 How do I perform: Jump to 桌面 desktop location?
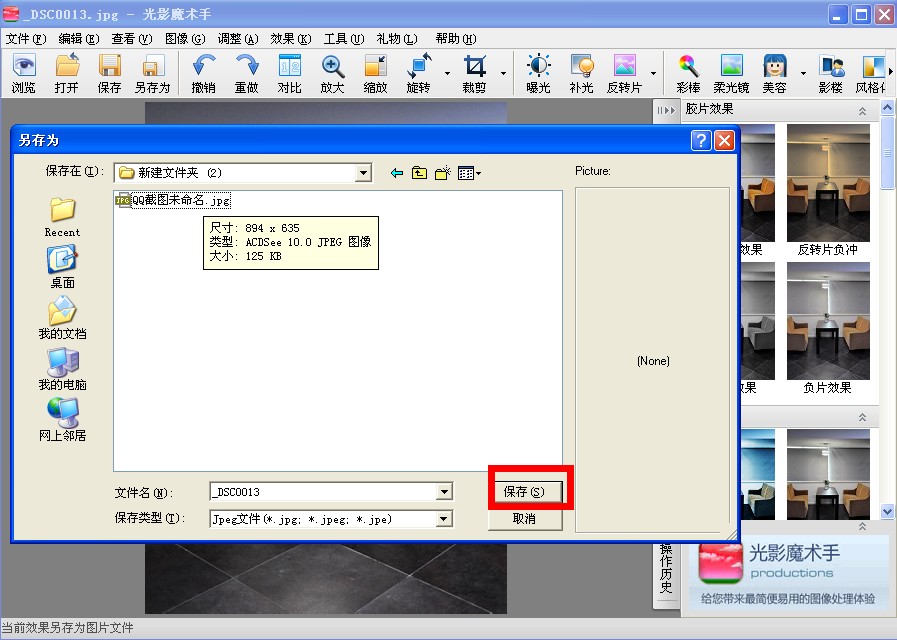[x=62, y=267]
